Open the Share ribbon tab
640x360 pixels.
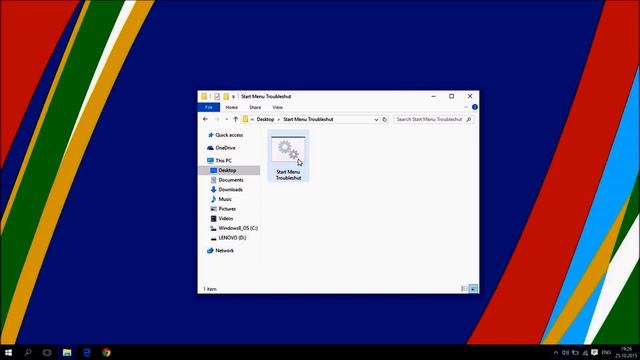255,107
